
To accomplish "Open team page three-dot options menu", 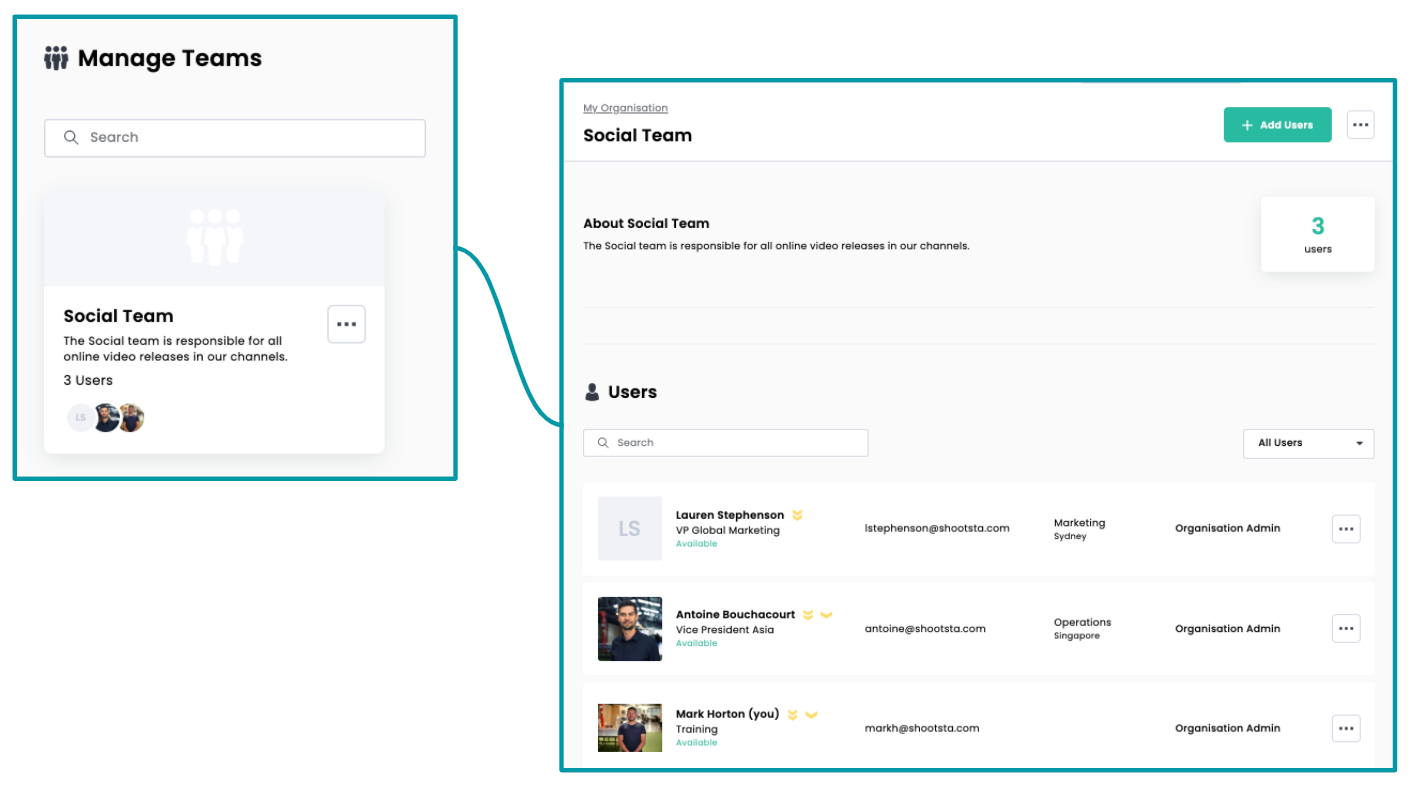I will [1360, 125].
